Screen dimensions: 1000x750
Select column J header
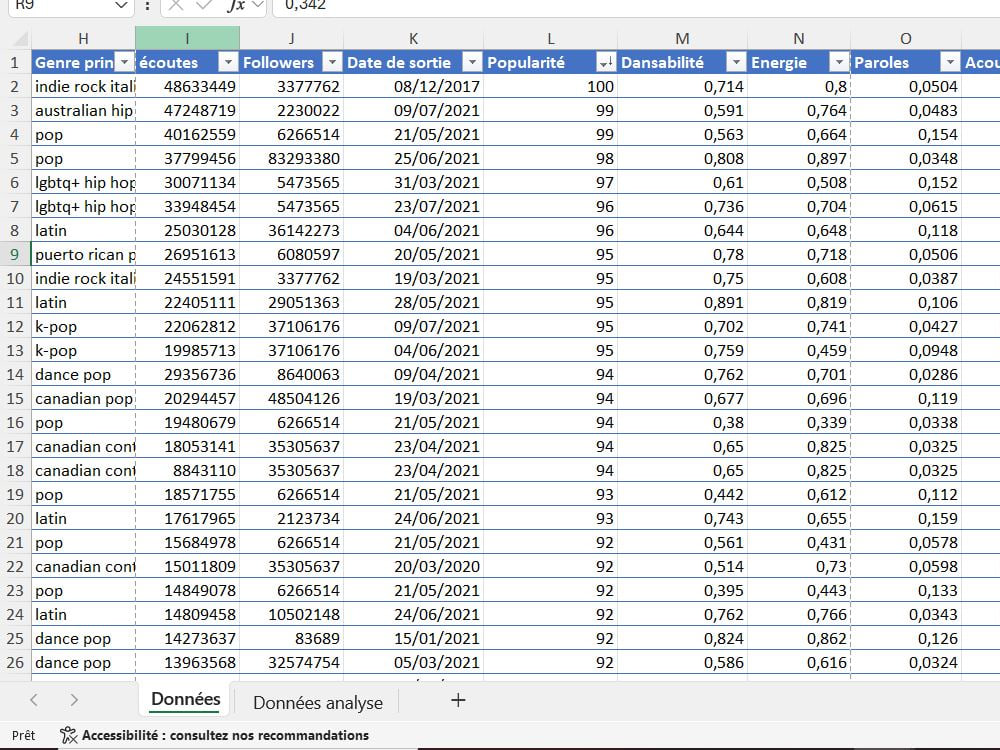[x=291, y=39]
